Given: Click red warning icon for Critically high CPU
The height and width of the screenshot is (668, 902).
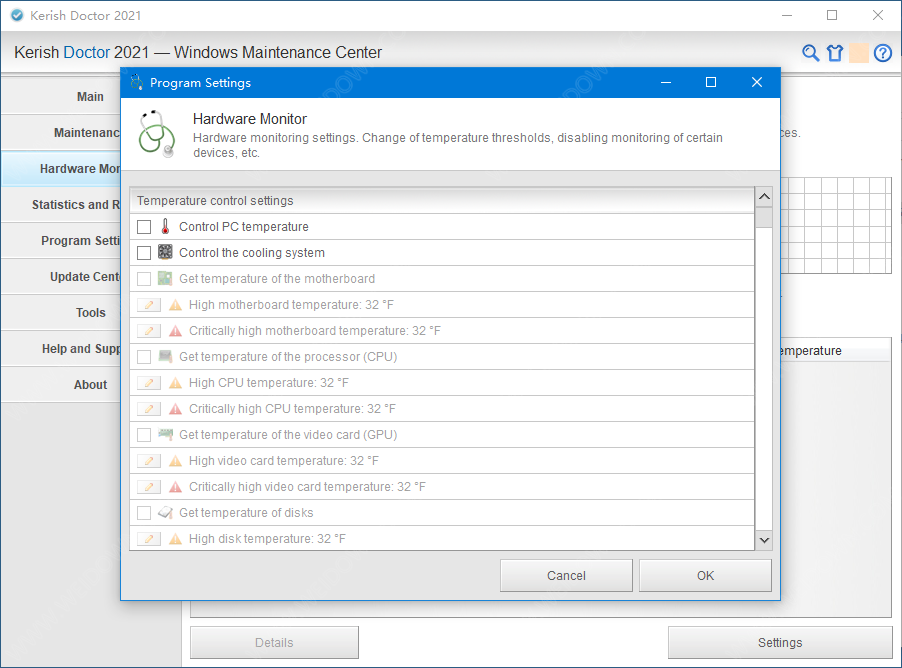Looking at the screenshot, I should 175,409.
